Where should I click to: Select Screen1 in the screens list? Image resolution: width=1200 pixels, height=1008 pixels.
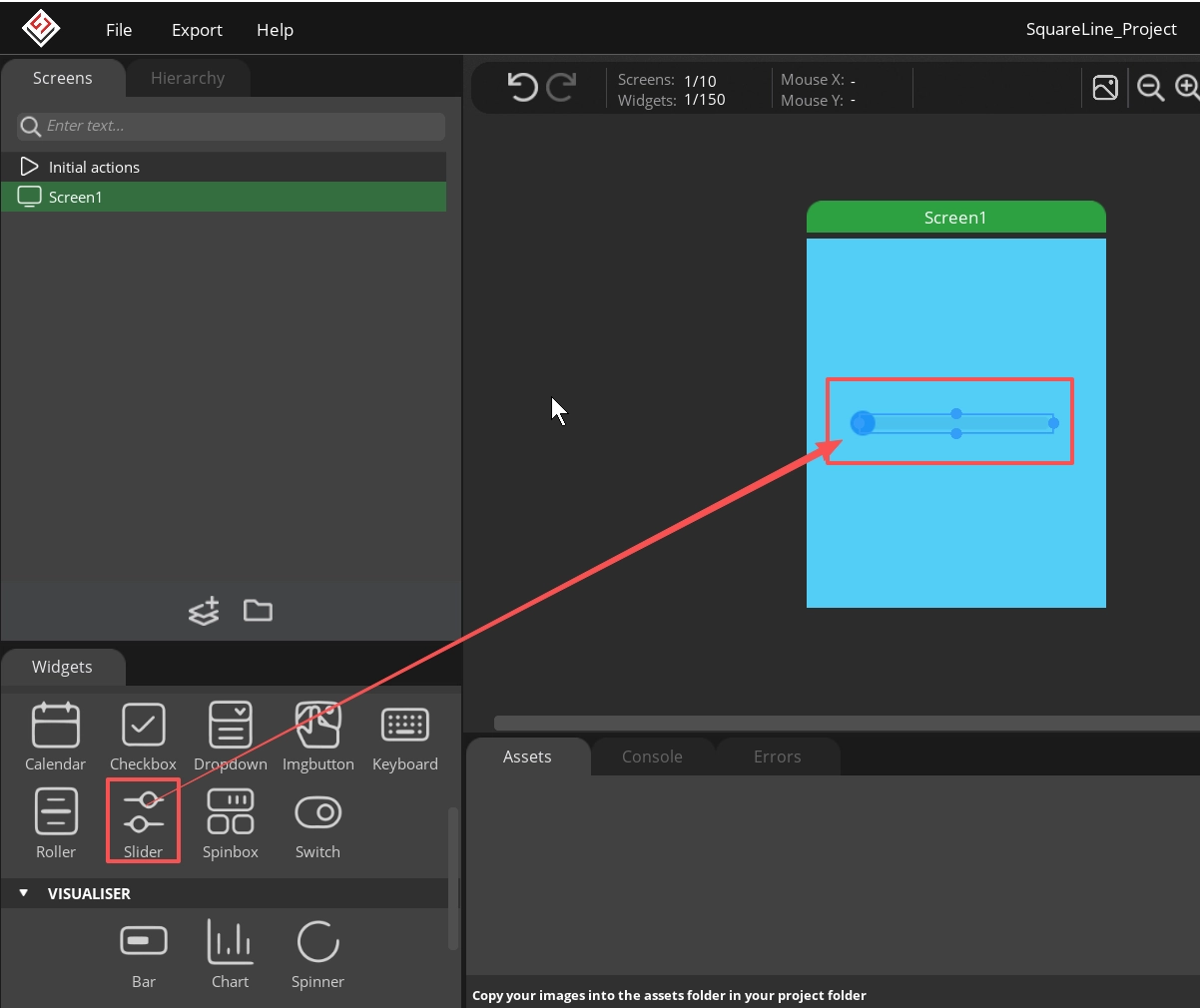click(224, 197)
